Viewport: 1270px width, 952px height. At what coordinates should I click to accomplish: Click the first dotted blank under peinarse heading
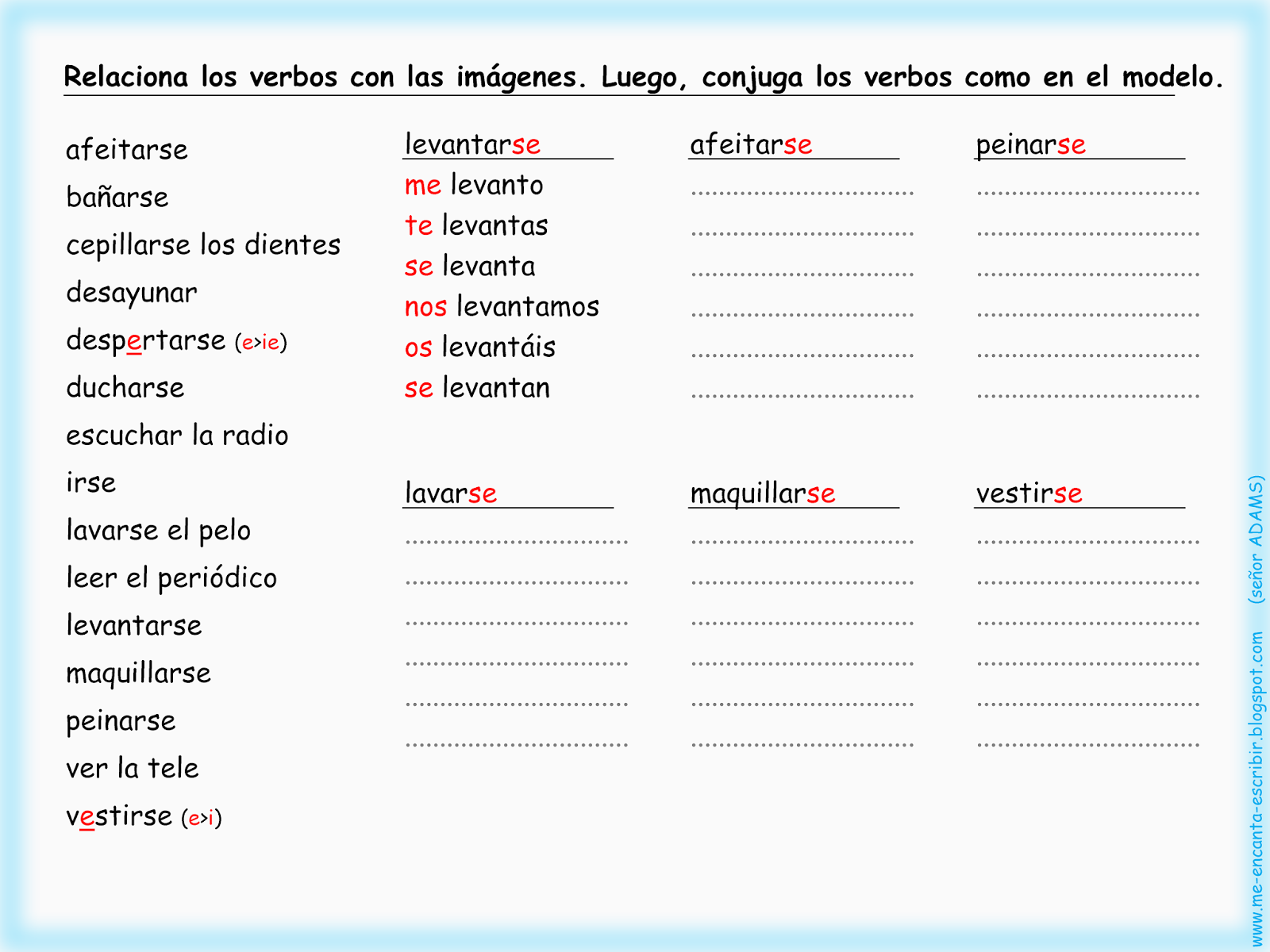[1088, 192]
